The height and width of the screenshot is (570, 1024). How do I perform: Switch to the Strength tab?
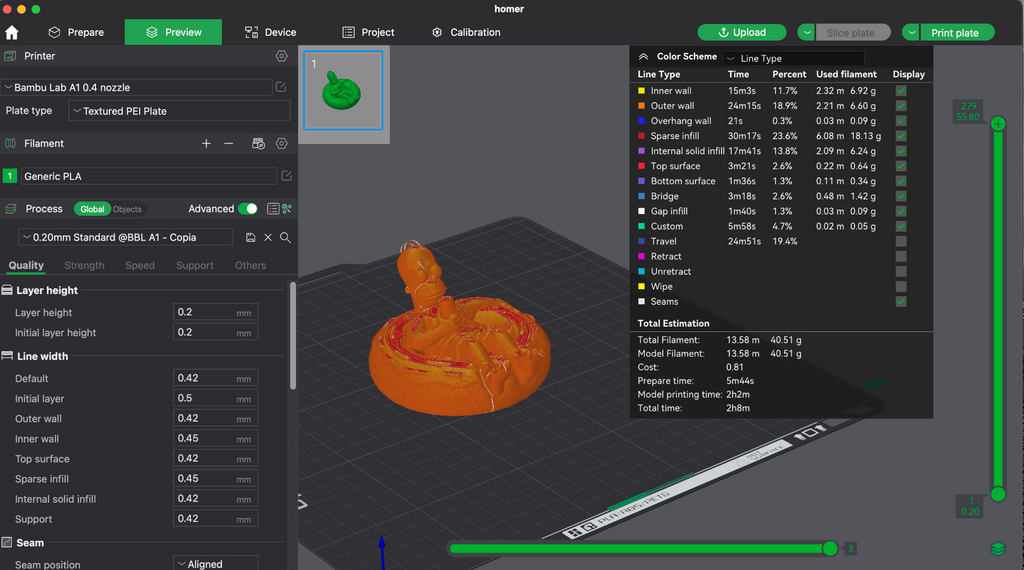tap(84, 265)
